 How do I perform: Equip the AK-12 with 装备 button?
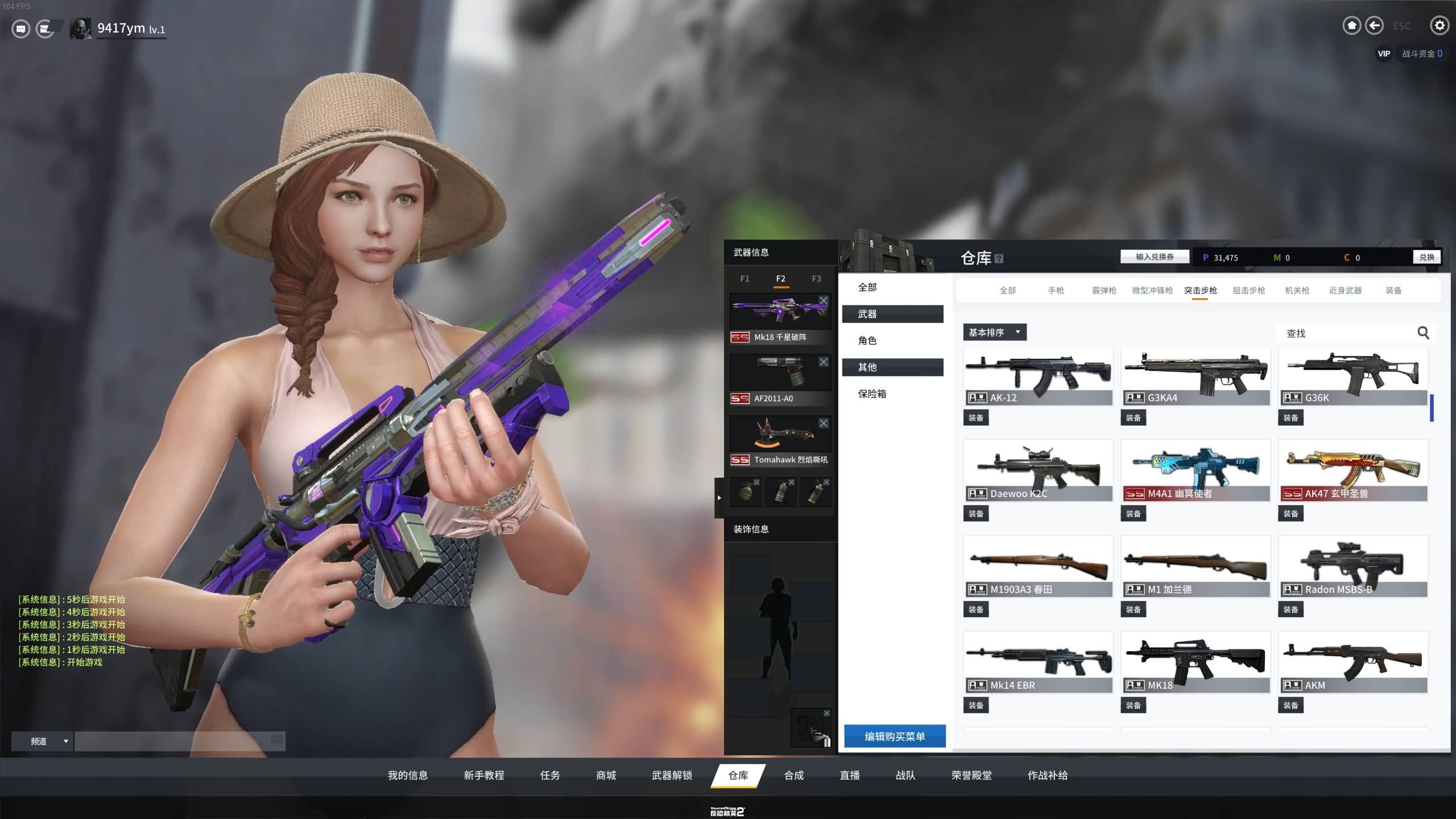click(976, 418)
